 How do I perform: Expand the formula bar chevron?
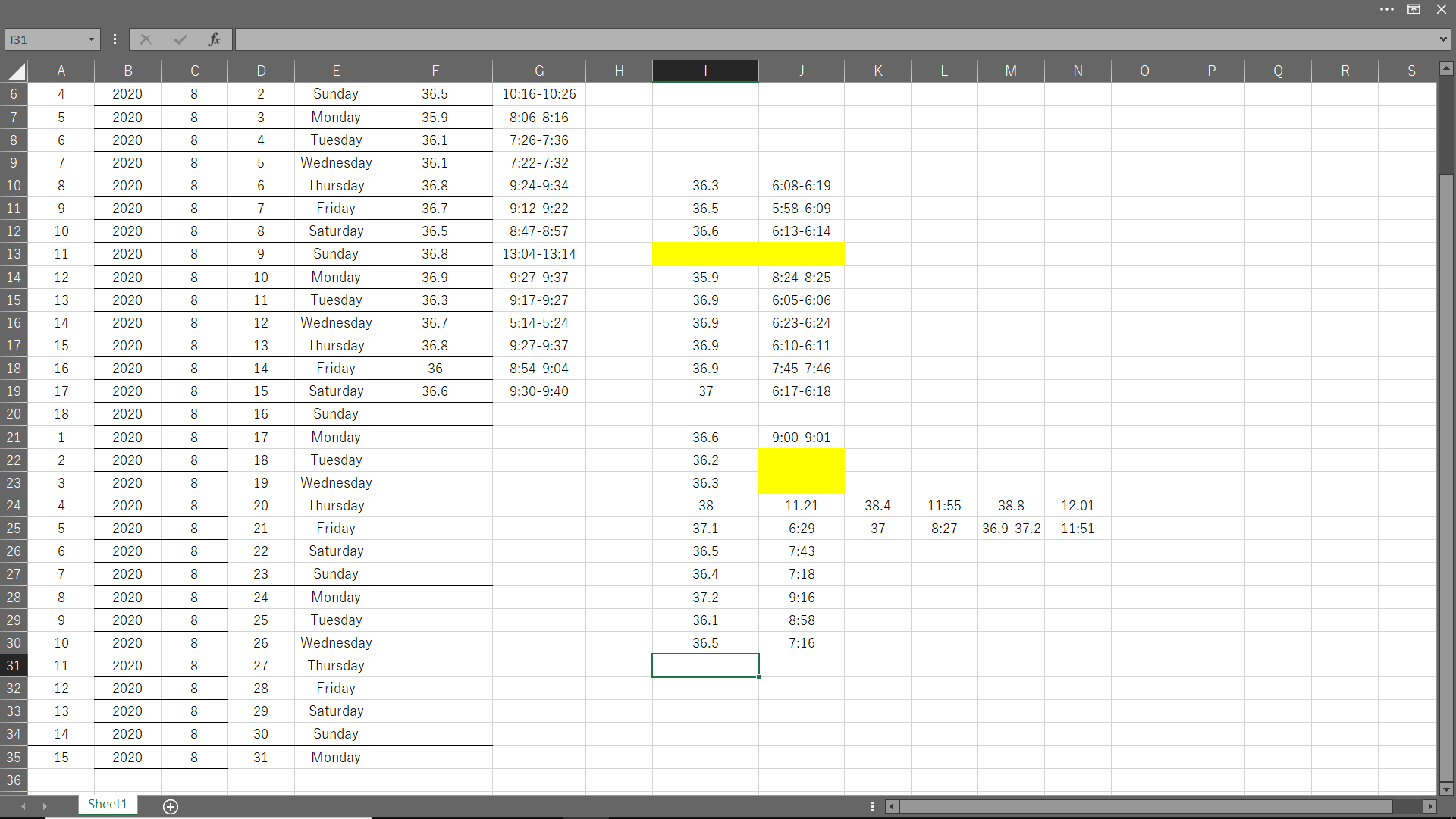tap(1443, 39)
